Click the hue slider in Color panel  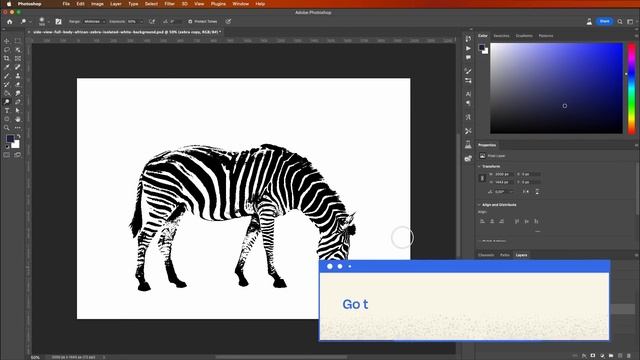[x=631, y=89]
